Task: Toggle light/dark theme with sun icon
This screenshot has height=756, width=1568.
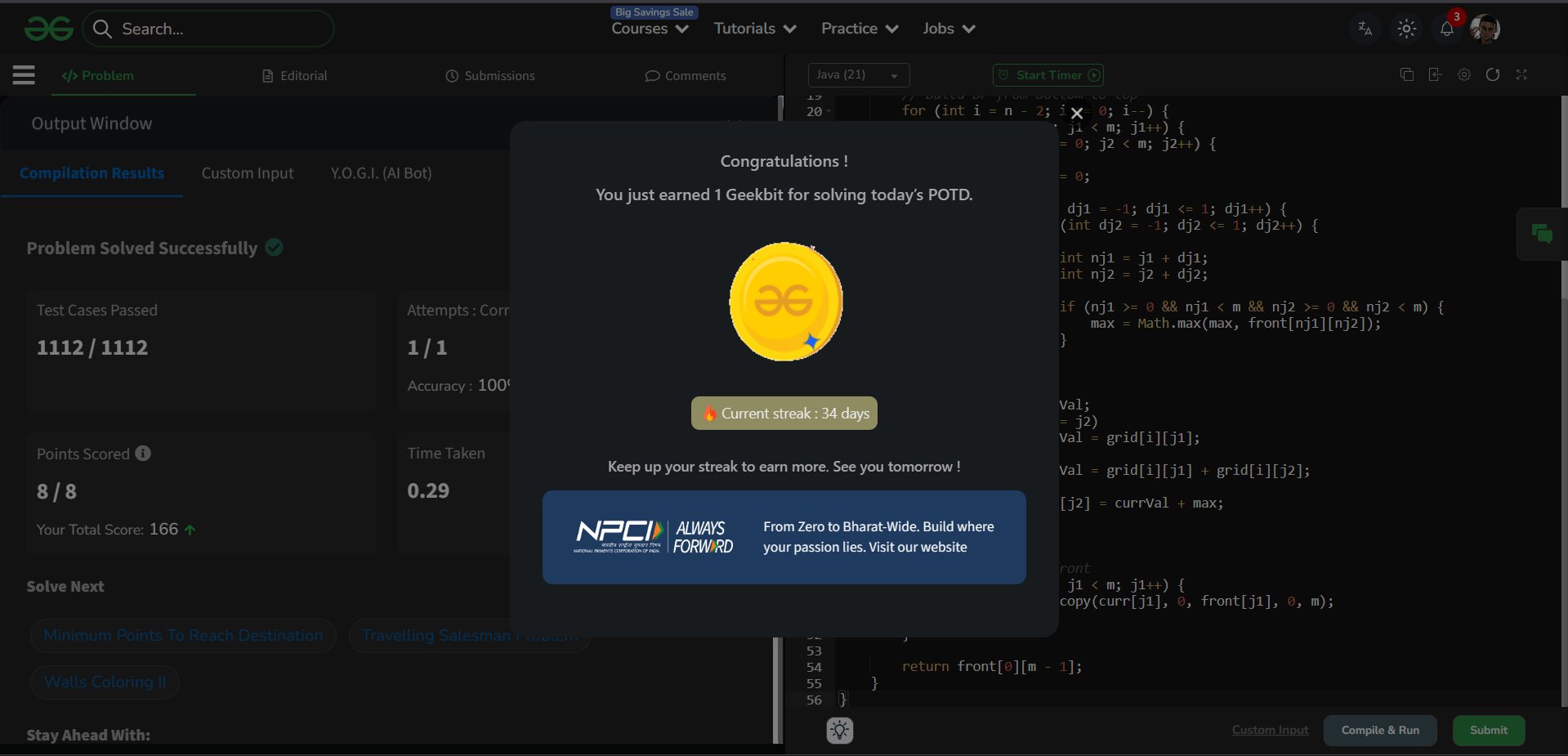Action: 1406,29
